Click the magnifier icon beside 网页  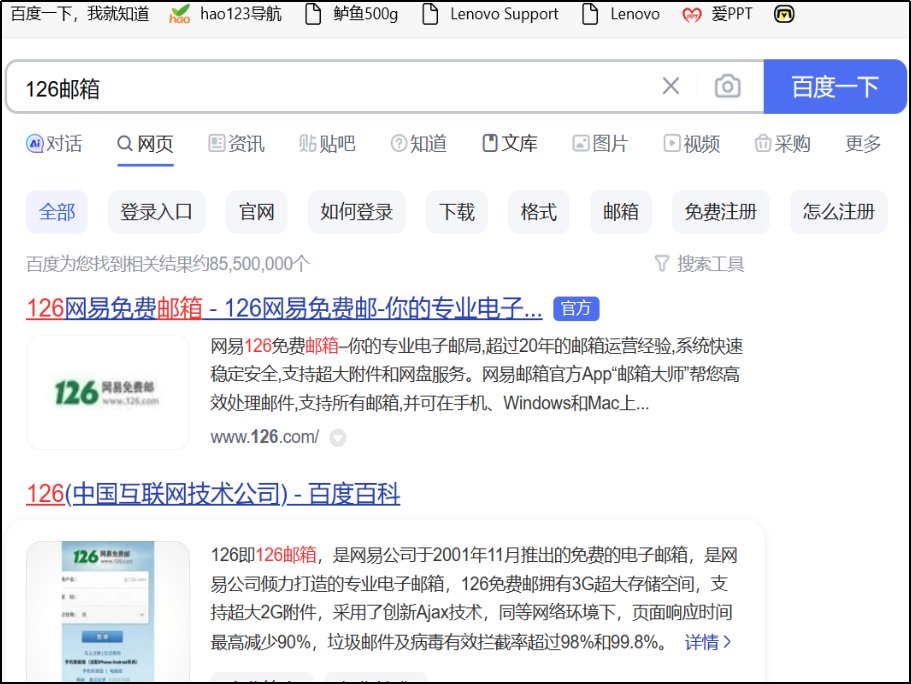122,143
